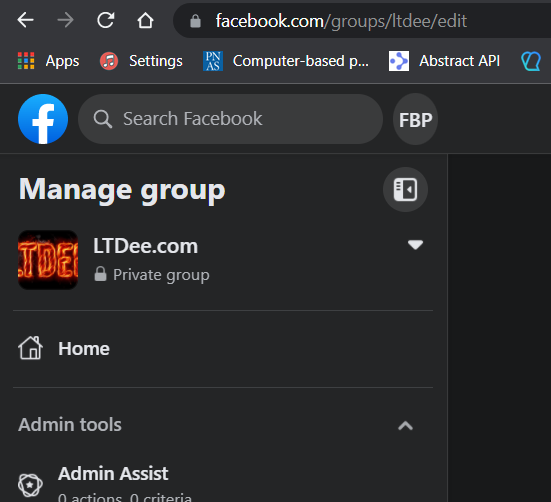
Task: Click the Facebook logo
Action: (43, 119)
